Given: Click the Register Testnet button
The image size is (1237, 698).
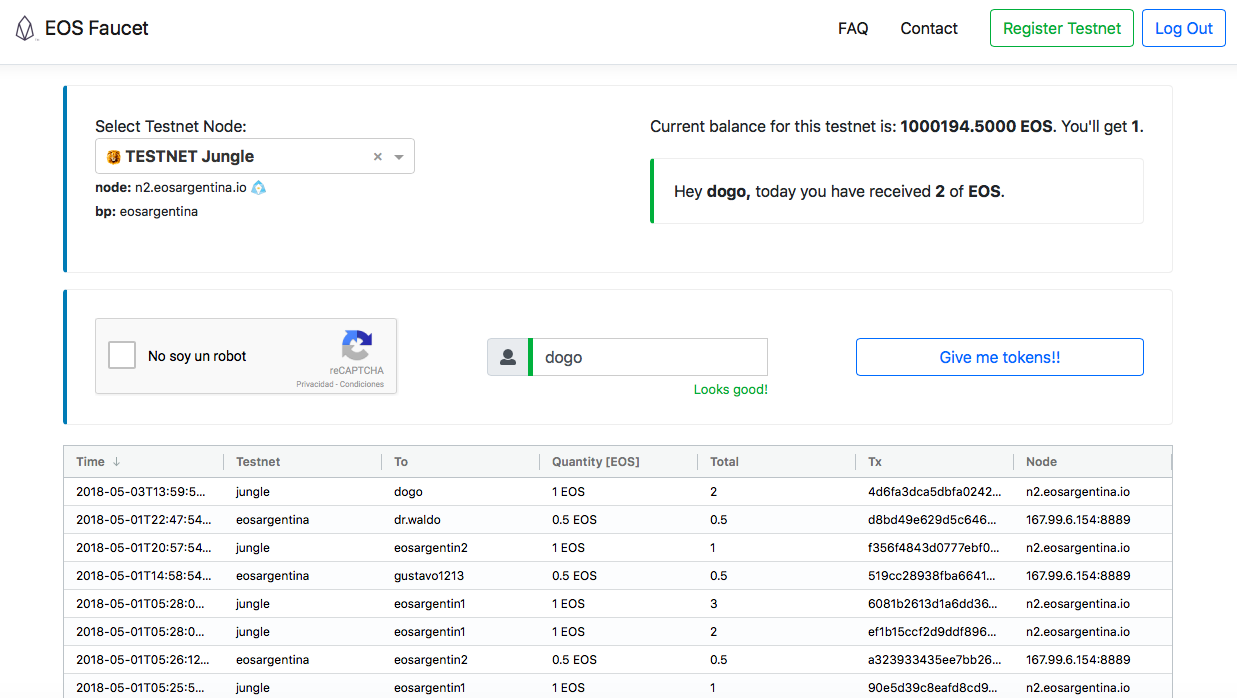Looking at the screenshot, I should [1062, 29].
